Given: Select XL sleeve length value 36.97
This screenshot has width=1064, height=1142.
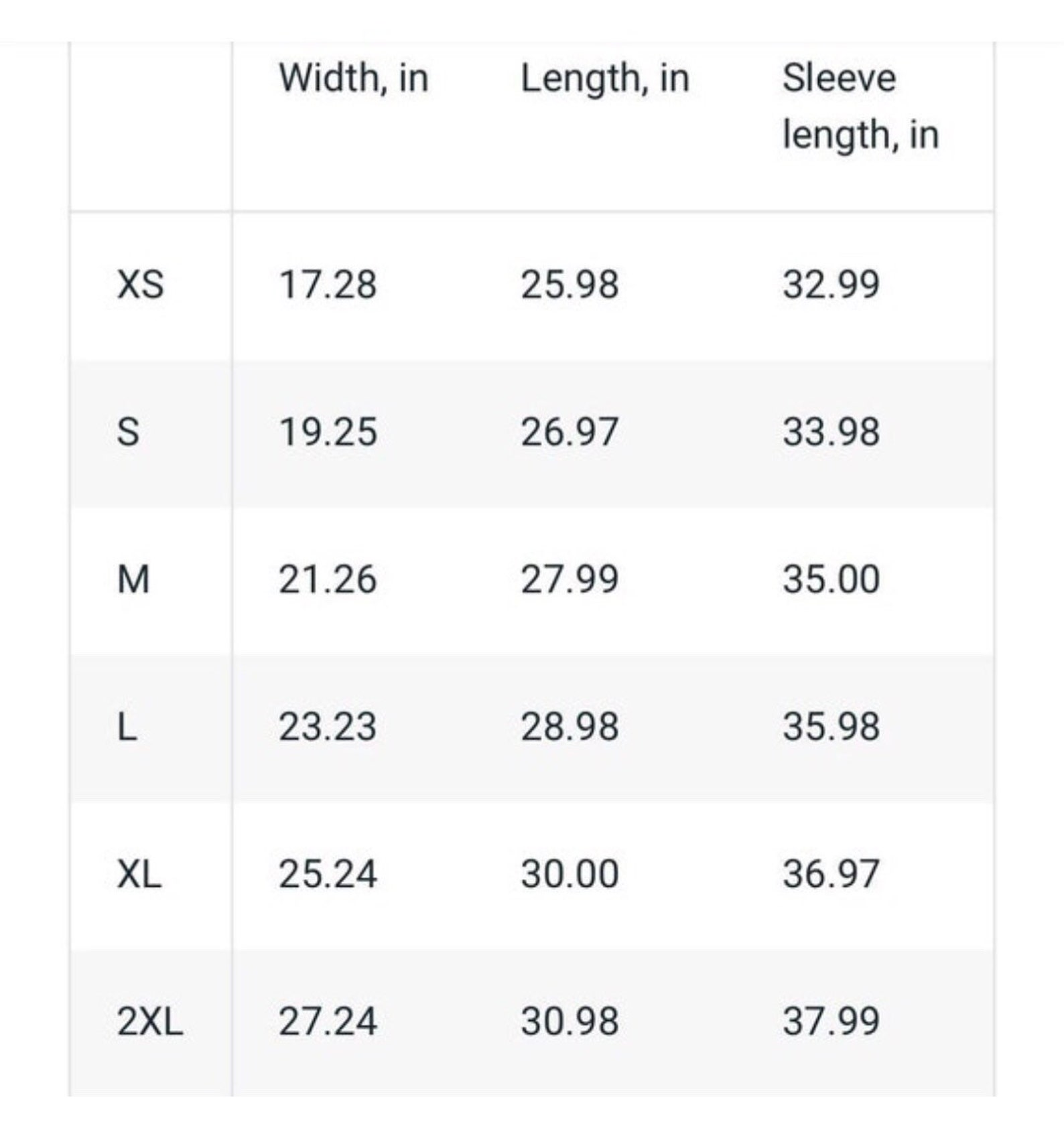Looking at the screenshot, I should 831,874.
